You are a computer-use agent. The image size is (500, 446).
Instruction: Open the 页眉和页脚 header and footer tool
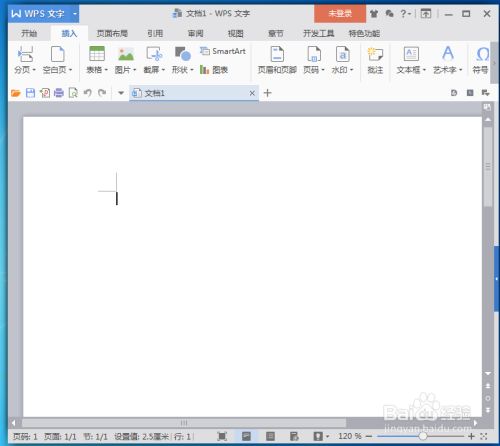coord(277,60)
